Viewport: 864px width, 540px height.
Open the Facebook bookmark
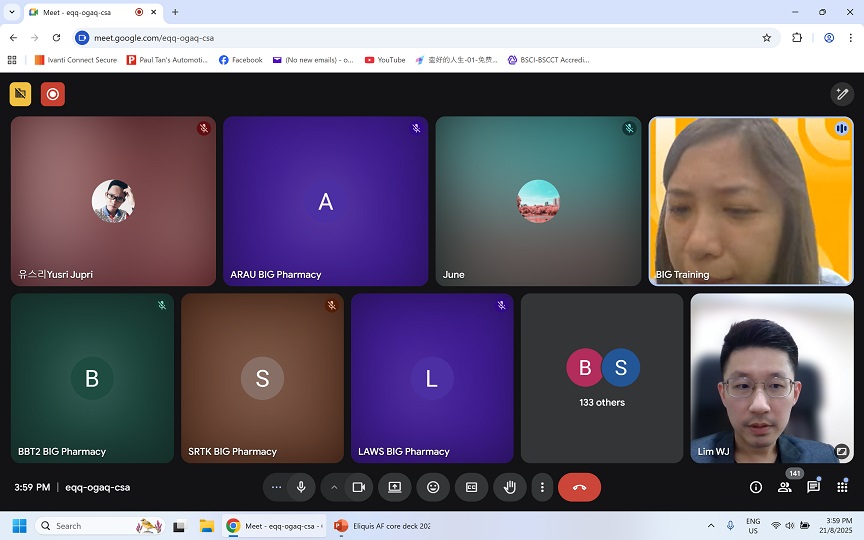pyautogui.click(x=240, y=60)
